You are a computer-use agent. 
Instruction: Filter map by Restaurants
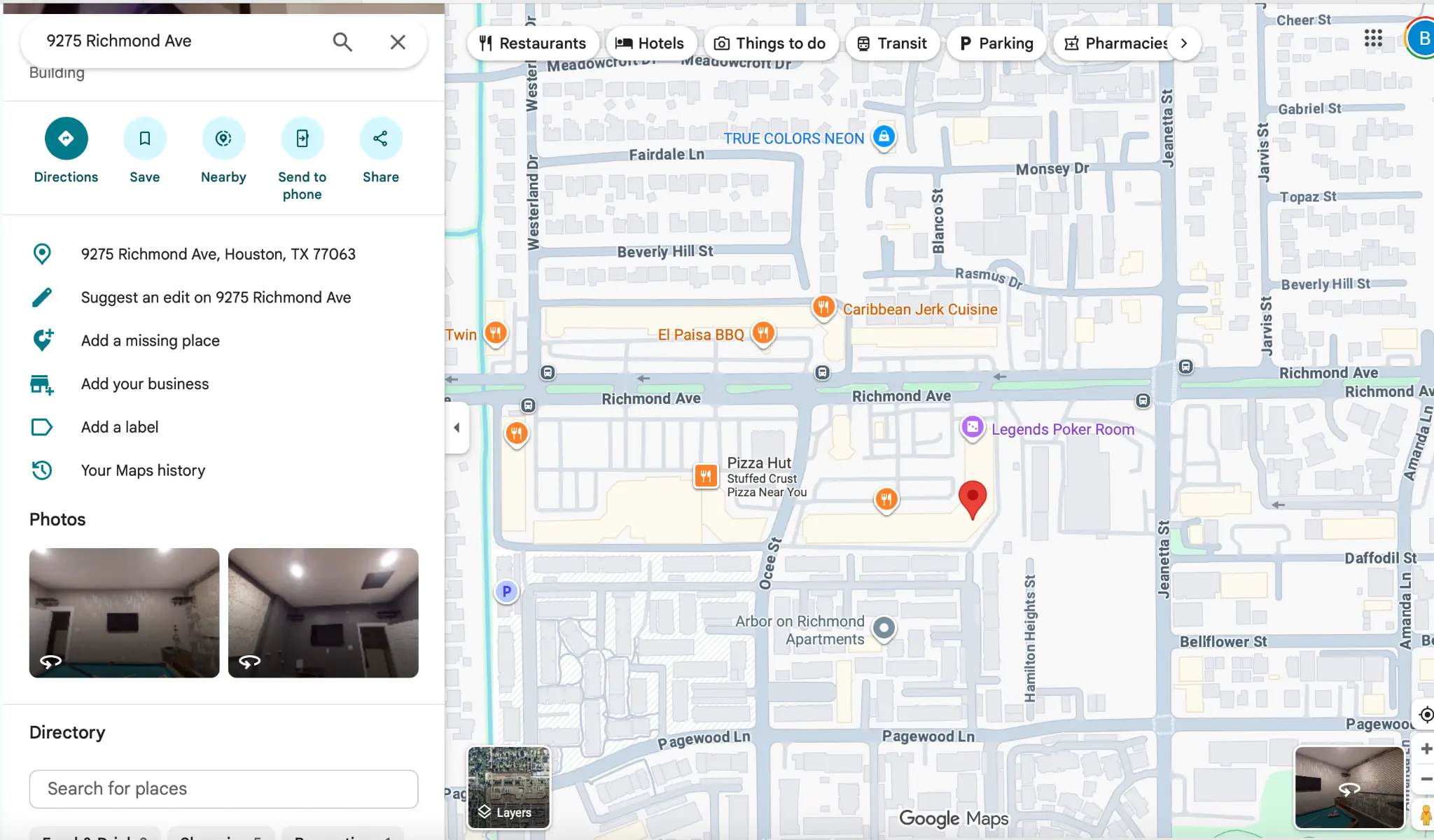pos(533,43)
